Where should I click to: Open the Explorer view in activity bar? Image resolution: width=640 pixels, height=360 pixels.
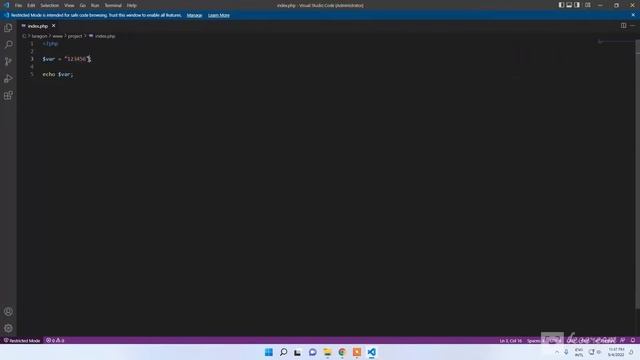[8, 28]
